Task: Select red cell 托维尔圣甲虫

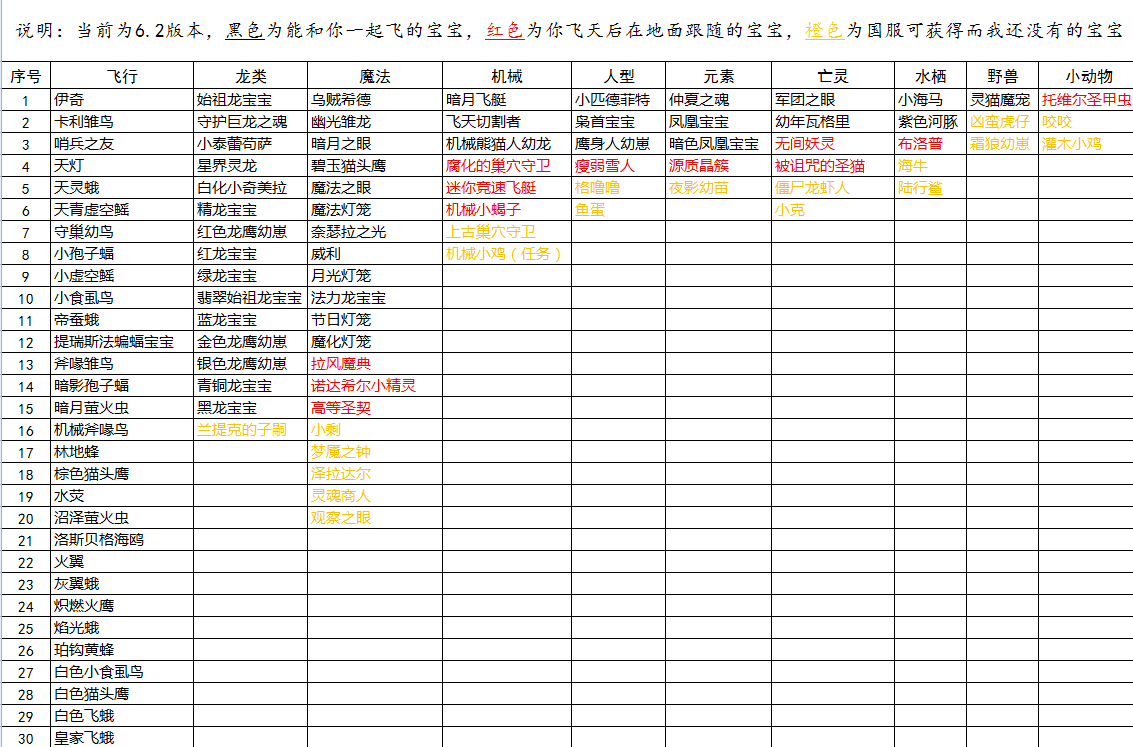Action: point(1086,100)
